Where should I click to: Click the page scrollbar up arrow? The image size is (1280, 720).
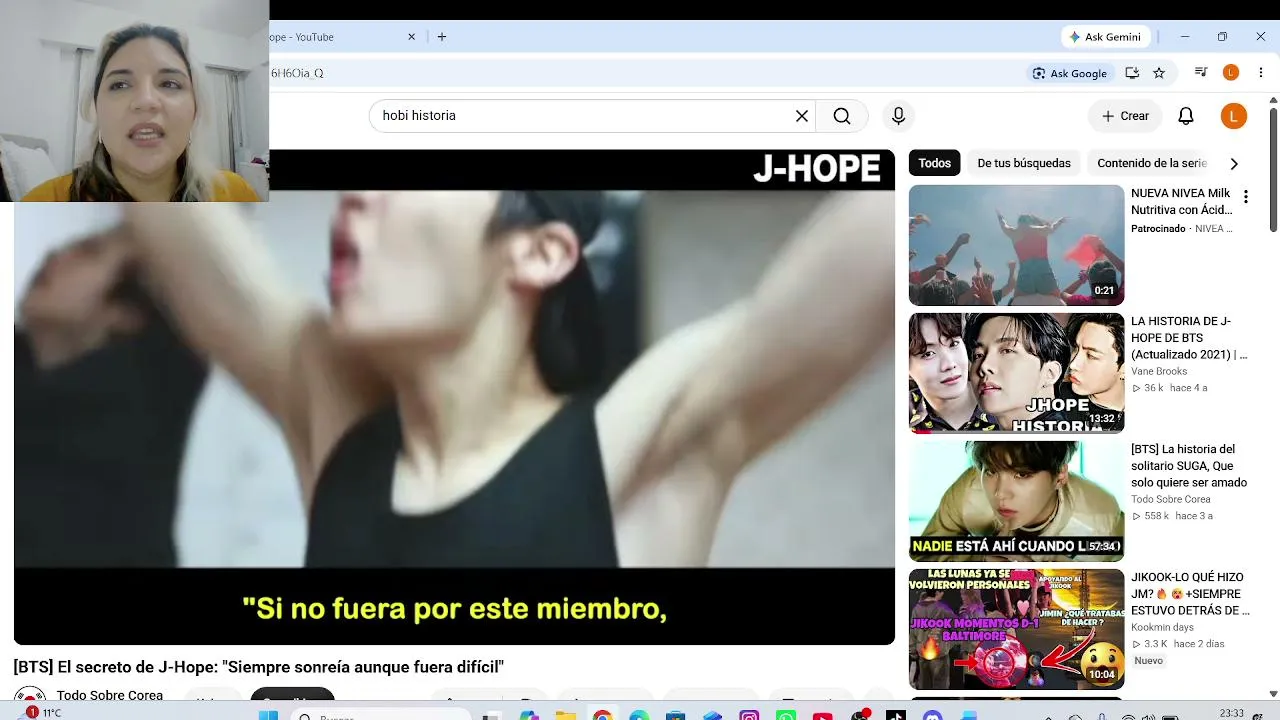click(x=1273, y=100)
